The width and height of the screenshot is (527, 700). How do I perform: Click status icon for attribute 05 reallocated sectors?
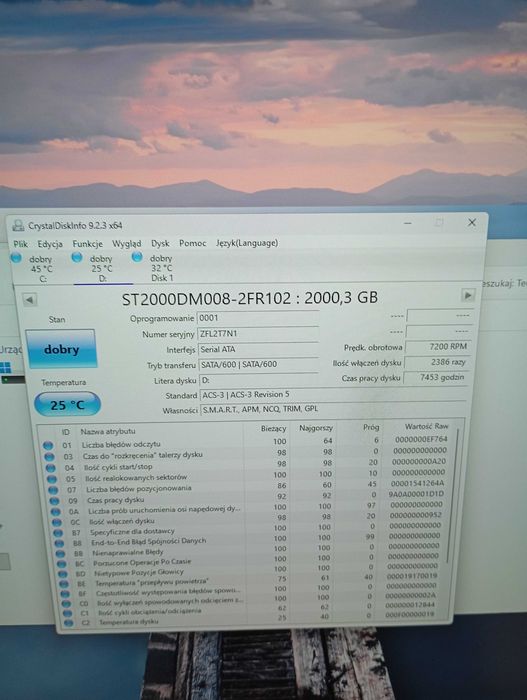pyautogui.click(x=52, y=479)
